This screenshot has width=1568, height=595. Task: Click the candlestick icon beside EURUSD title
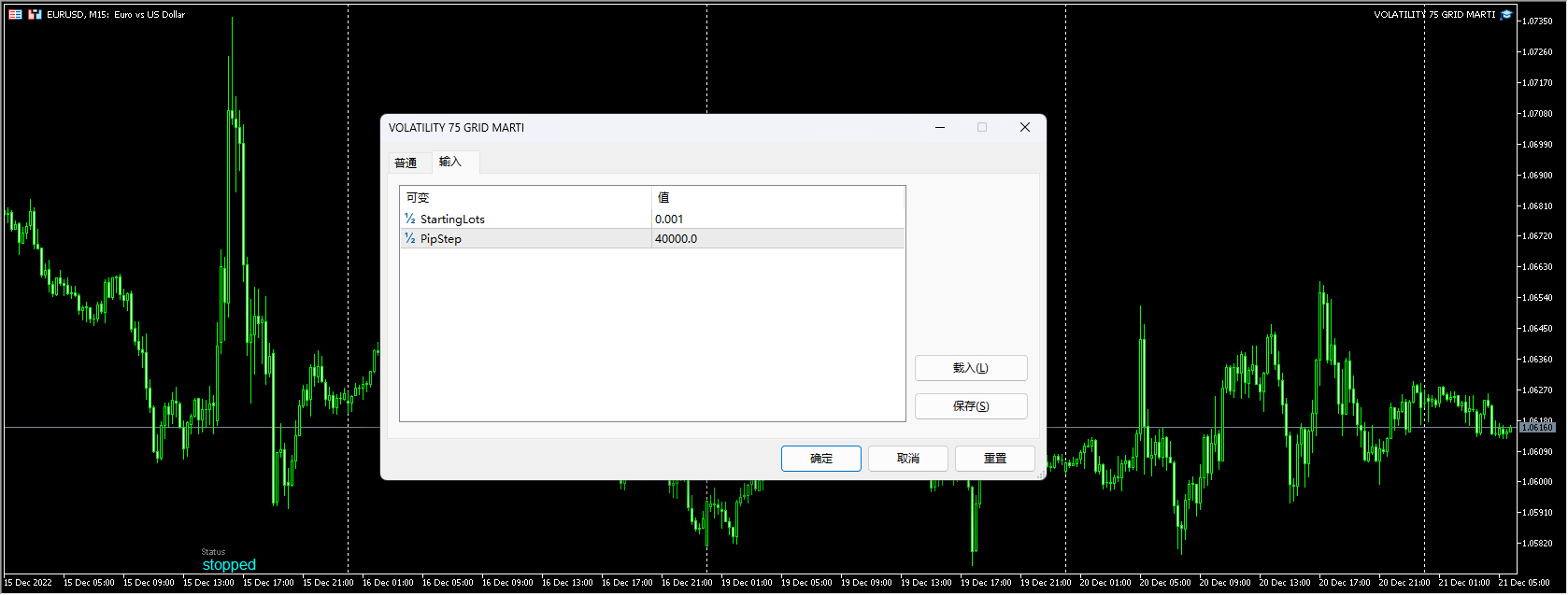35,15
